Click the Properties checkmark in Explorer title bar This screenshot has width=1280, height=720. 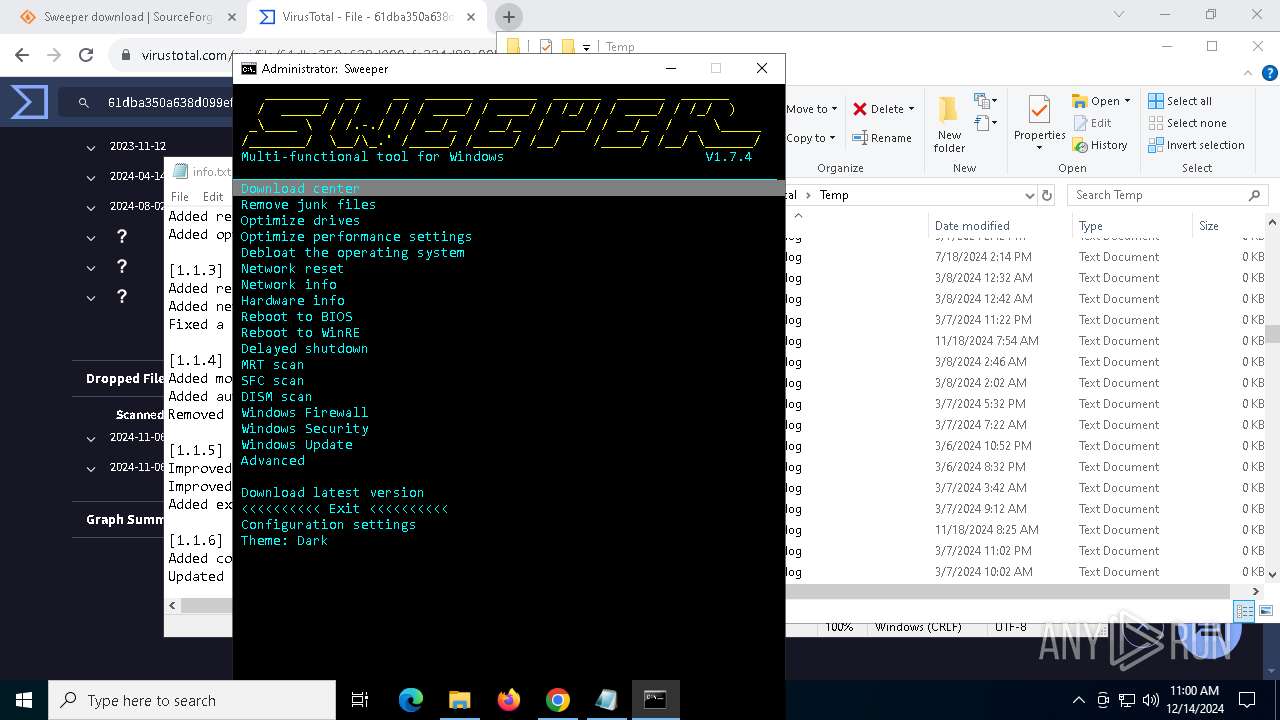tap(545, 46)
